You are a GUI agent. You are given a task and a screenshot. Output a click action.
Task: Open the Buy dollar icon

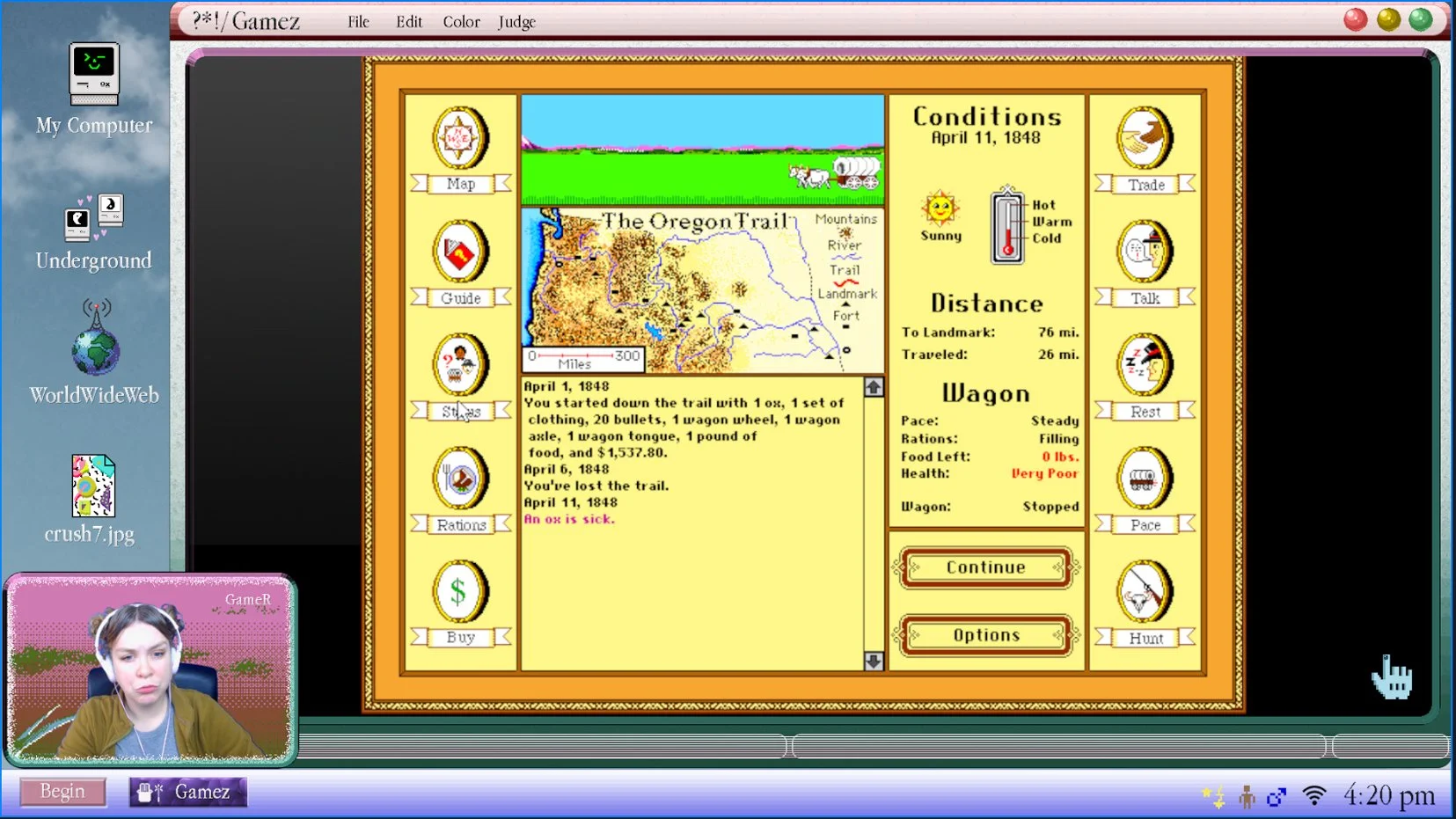coord(460,591)
